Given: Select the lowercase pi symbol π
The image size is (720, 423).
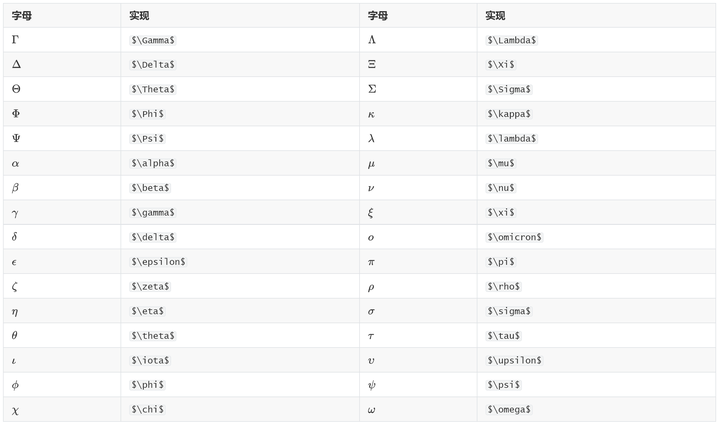Looking at the screenshot, I should tap(371, 261).
